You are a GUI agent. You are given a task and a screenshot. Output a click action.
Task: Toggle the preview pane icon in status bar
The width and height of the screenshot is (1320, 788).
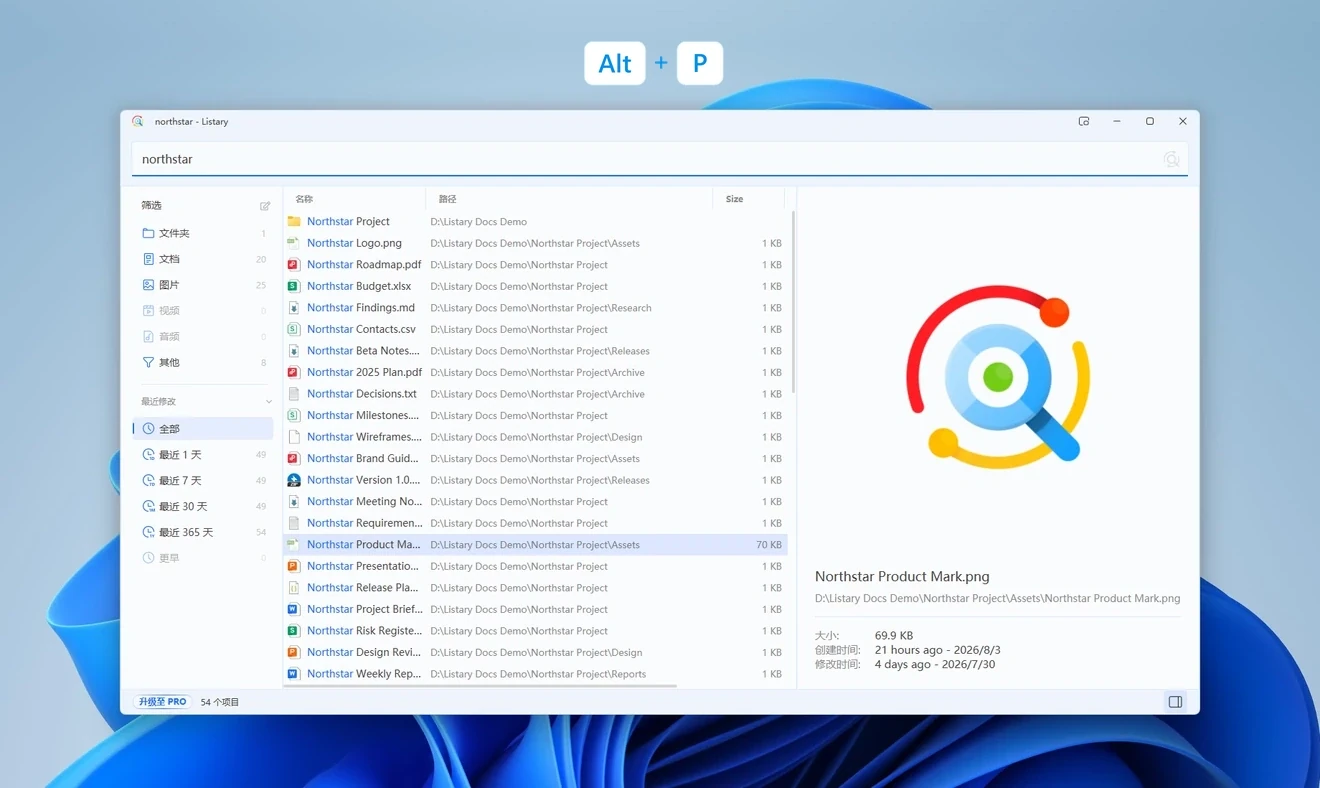[x=1175, y=702]
